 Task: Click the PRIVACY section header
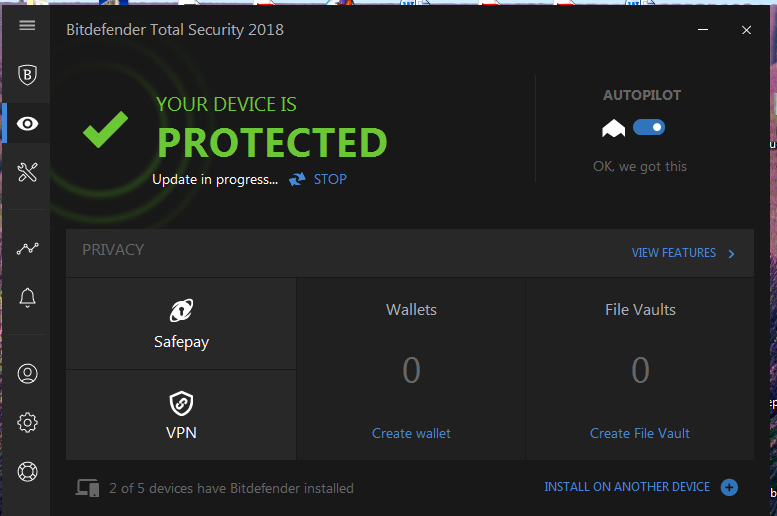pos(113,250)
